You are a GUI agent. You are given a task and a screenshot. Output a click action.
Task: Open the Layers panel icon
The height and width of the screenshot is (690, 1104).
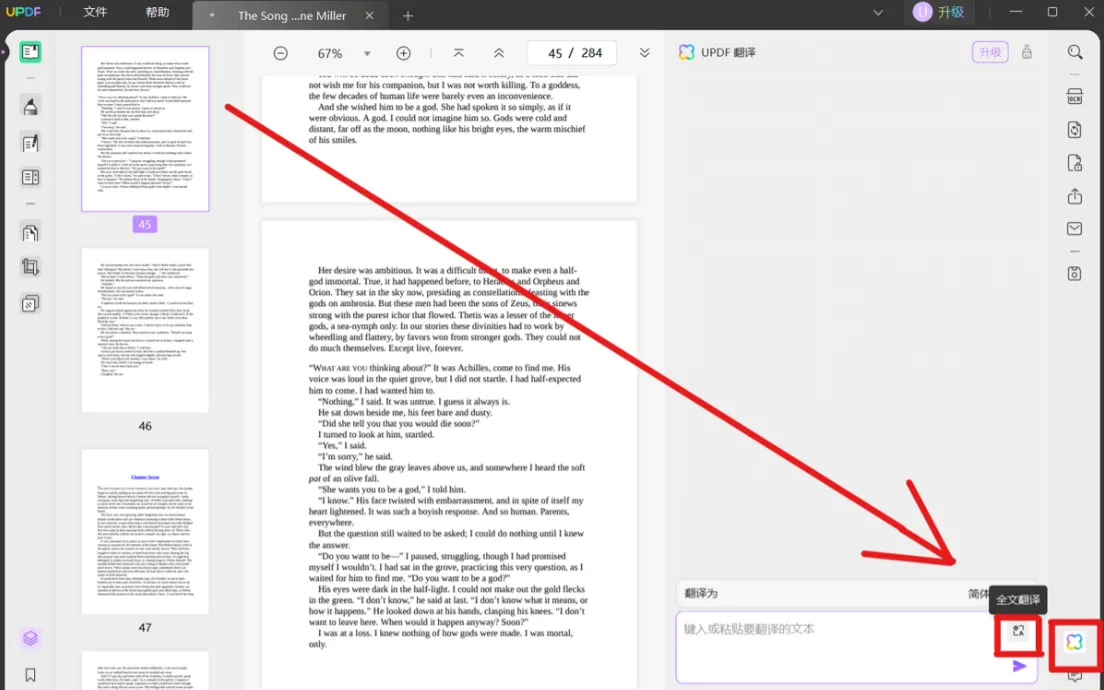tap(30, 638)
